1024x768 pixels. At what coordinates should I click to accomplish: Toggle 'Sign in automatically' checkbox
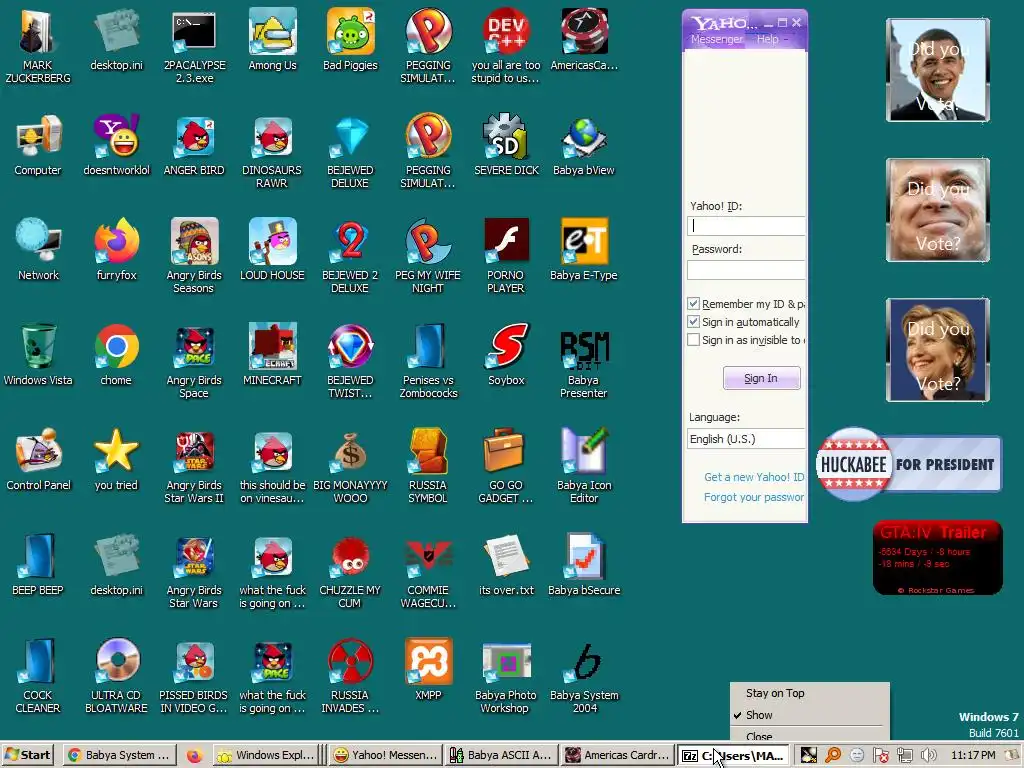pos(694,322)
